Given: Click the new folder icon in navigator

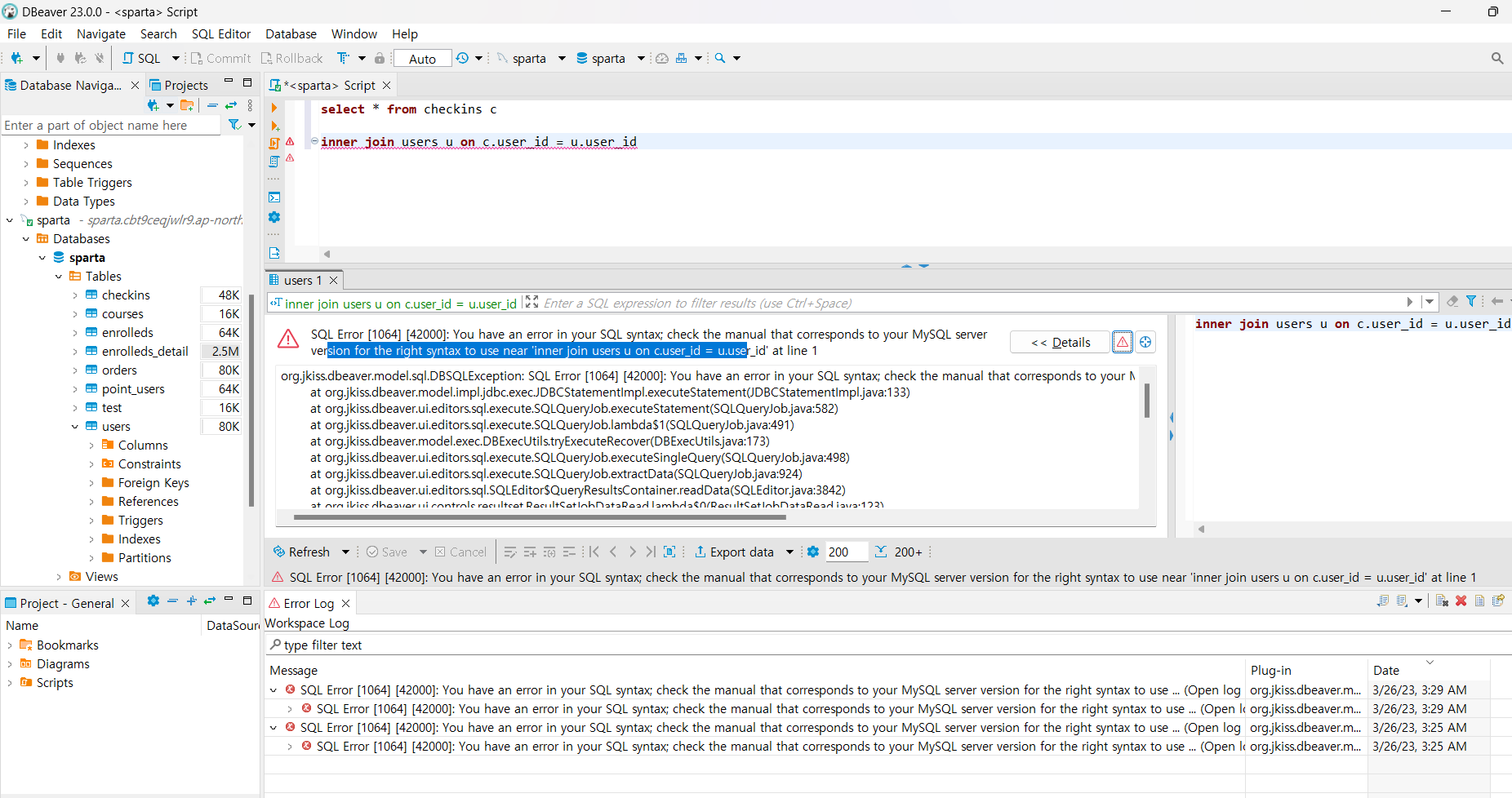Looking at the screenshot, I should point(187,105).
